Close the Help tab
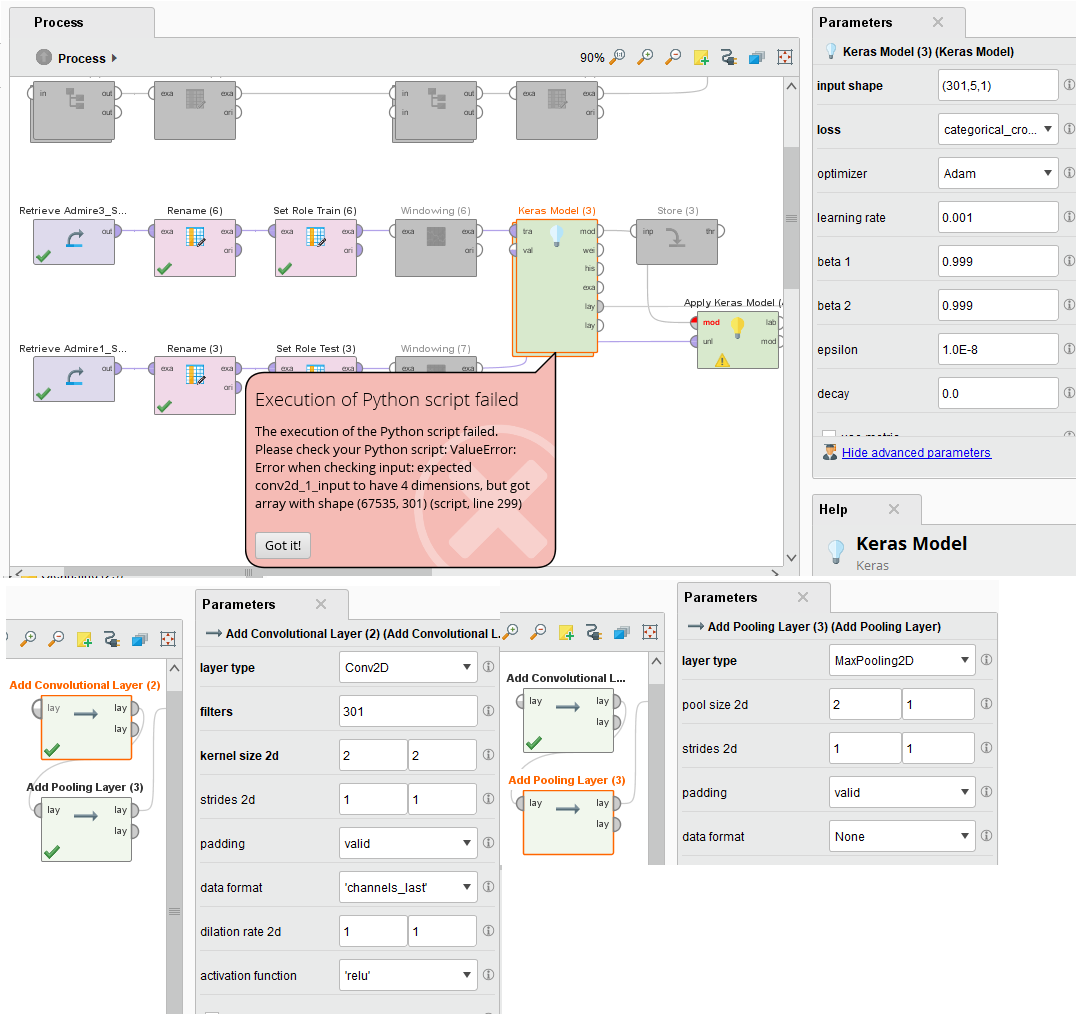 [893, 509]
